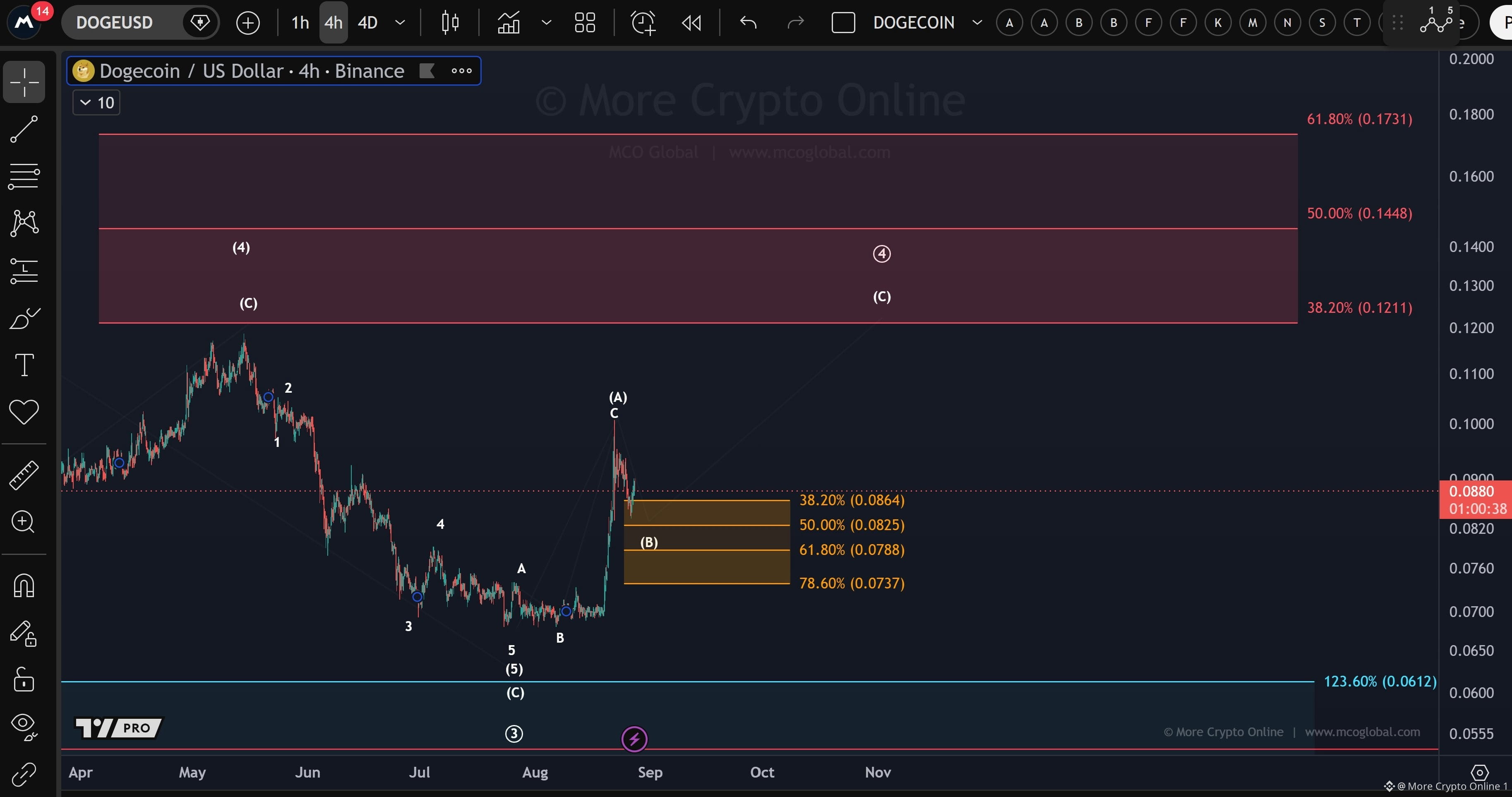Screen dimensions: 1512x797
Task: Click the 78.60% (0.0737) Fibonacci label
Action: point(852,583)
